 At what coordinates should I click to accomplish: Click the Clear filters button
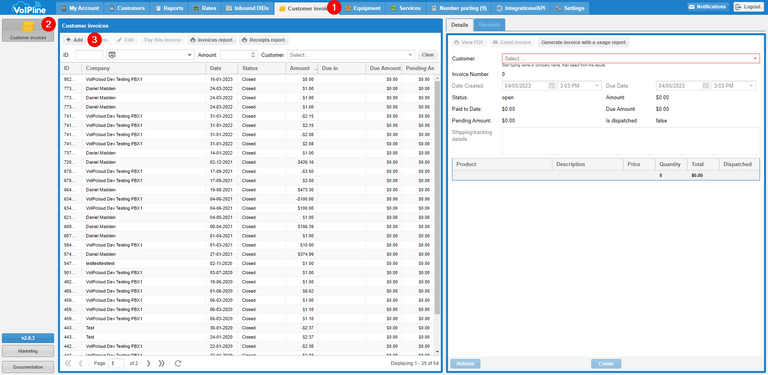pyautogui.click(x=428, y=55)
